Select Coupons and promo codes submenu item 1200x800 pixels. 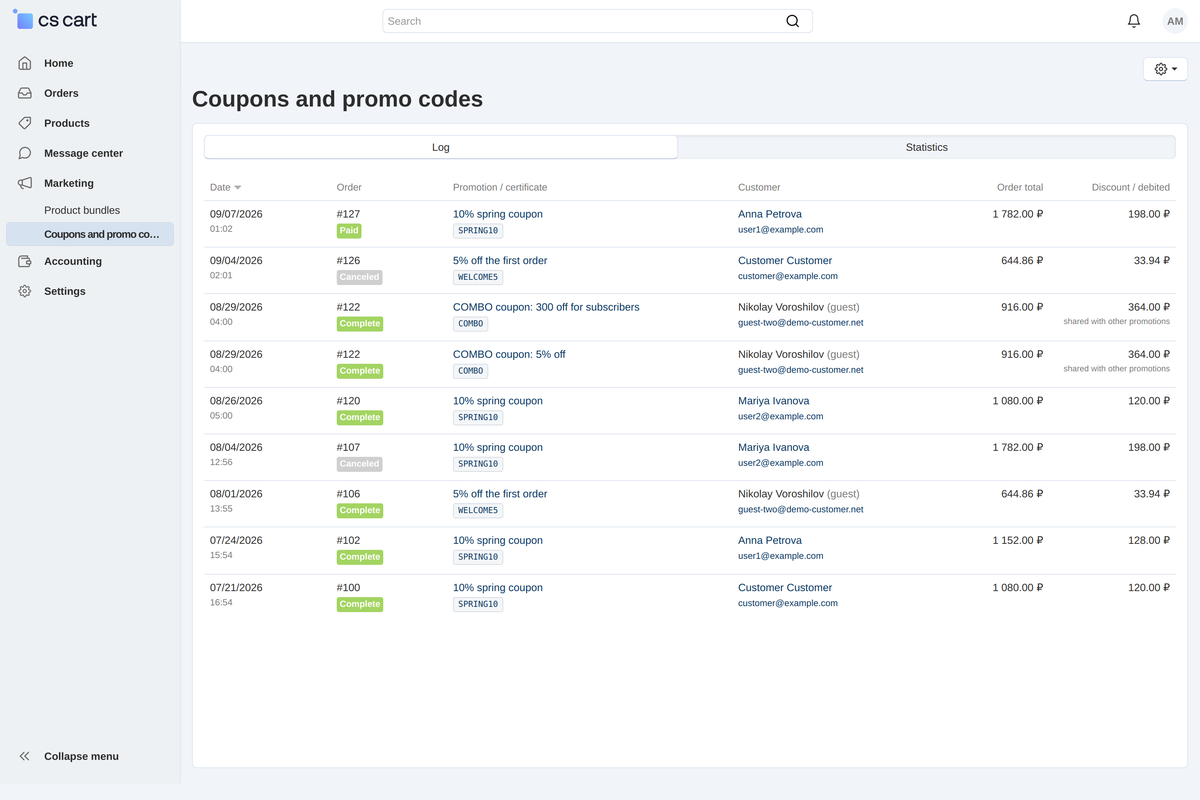pyautogui.click(x=90, y=234)
